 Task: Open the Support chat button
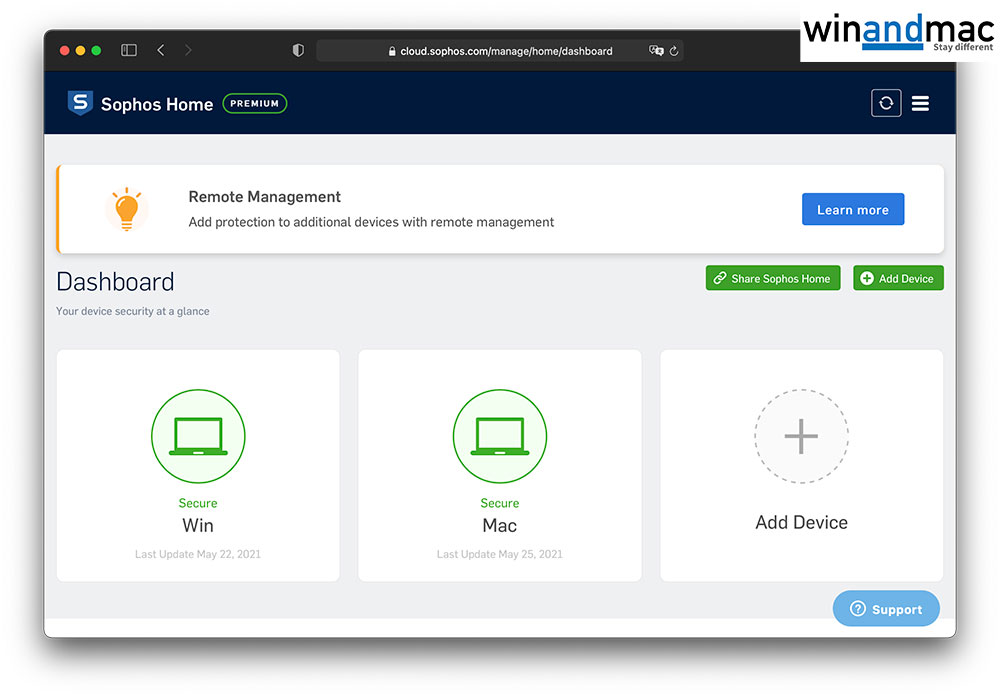(886, 609)
